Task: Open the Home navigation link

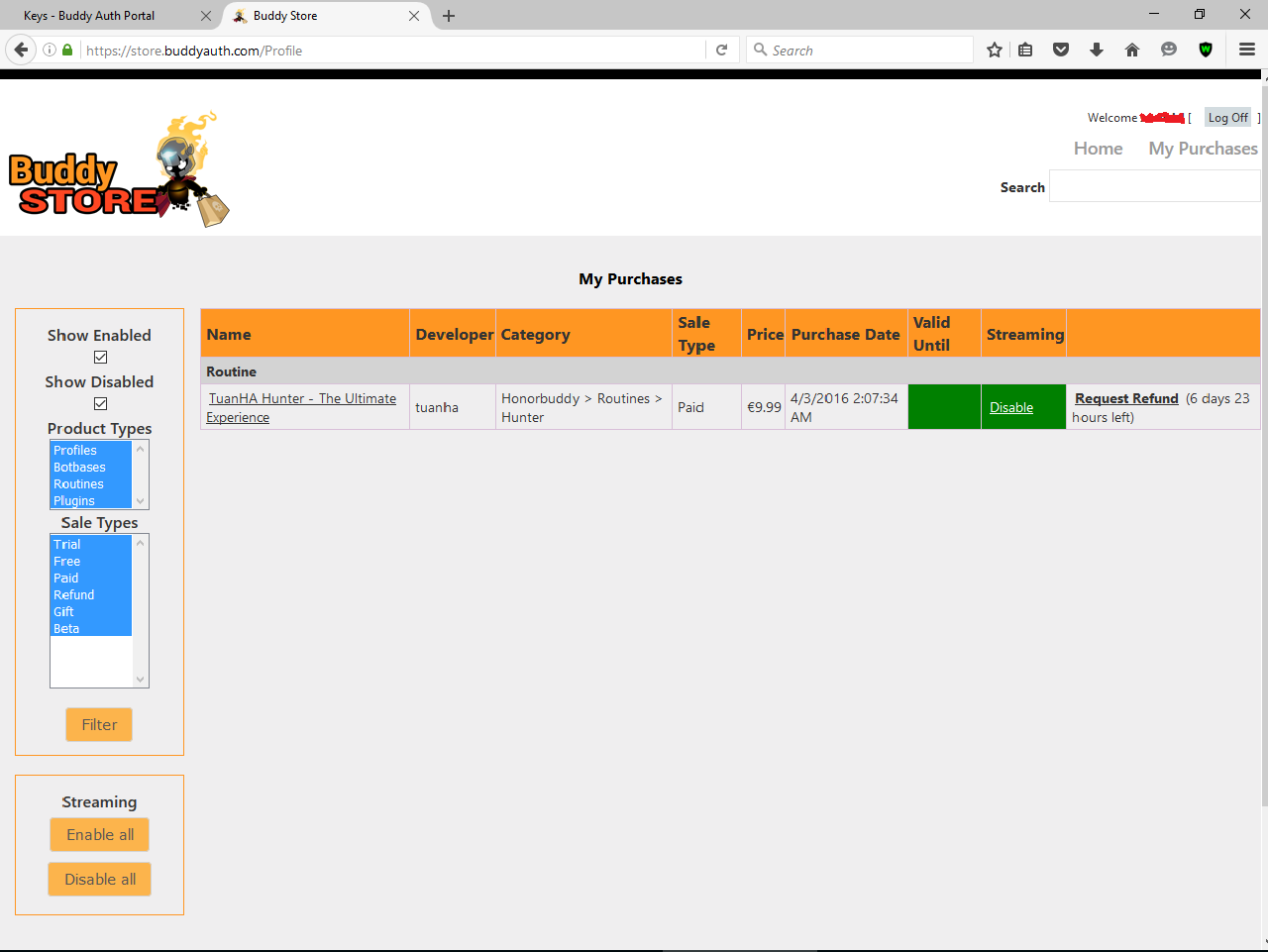Action: tap(1099, 149)
